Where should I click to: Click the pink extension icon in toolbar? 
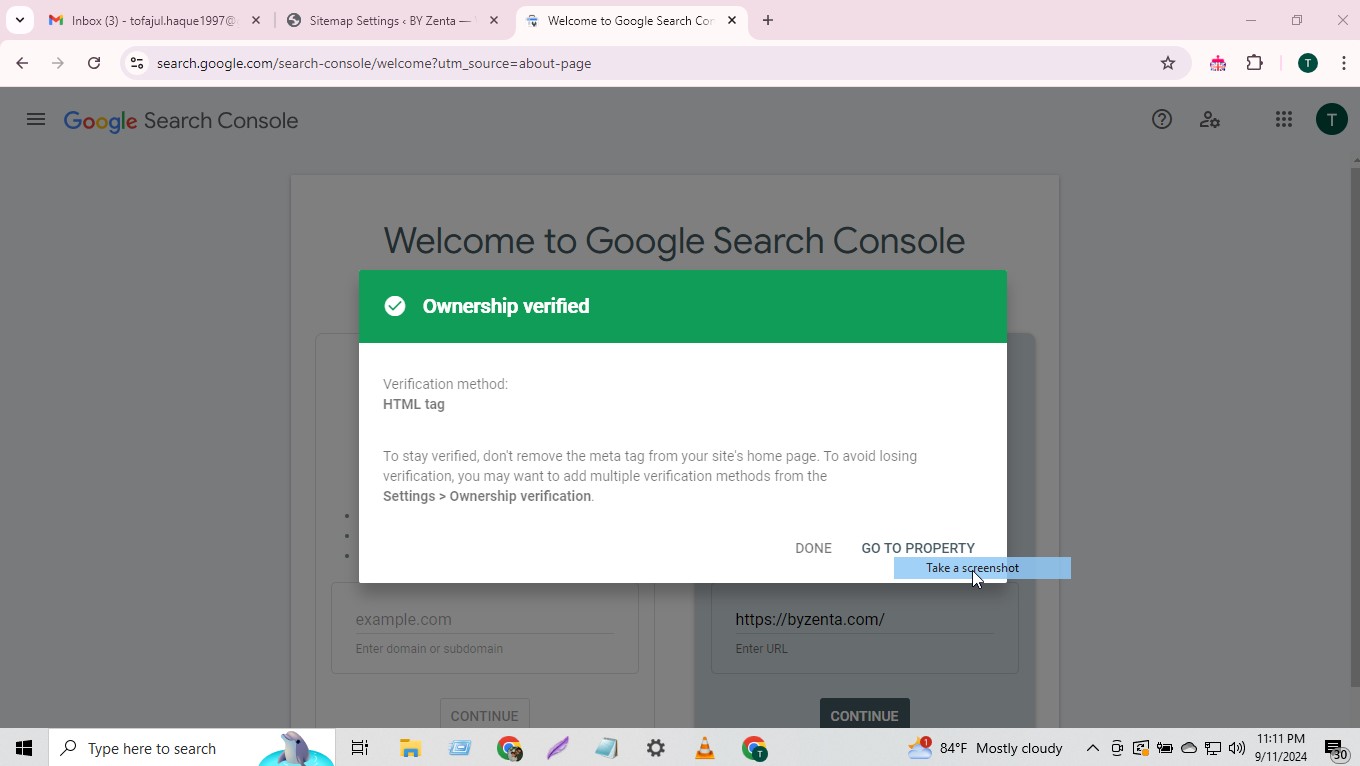point(1217,63)
